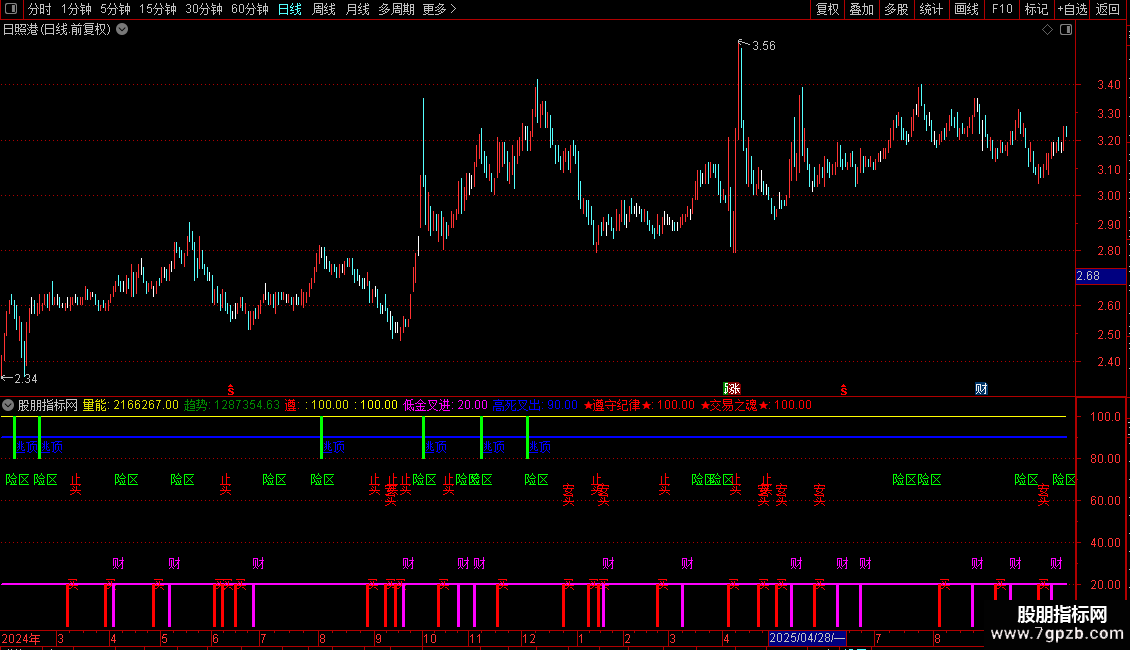Click the 2.34 low price label
Image resolution: width=1130 pixels, height=650 pixels.
pos(26,379)
